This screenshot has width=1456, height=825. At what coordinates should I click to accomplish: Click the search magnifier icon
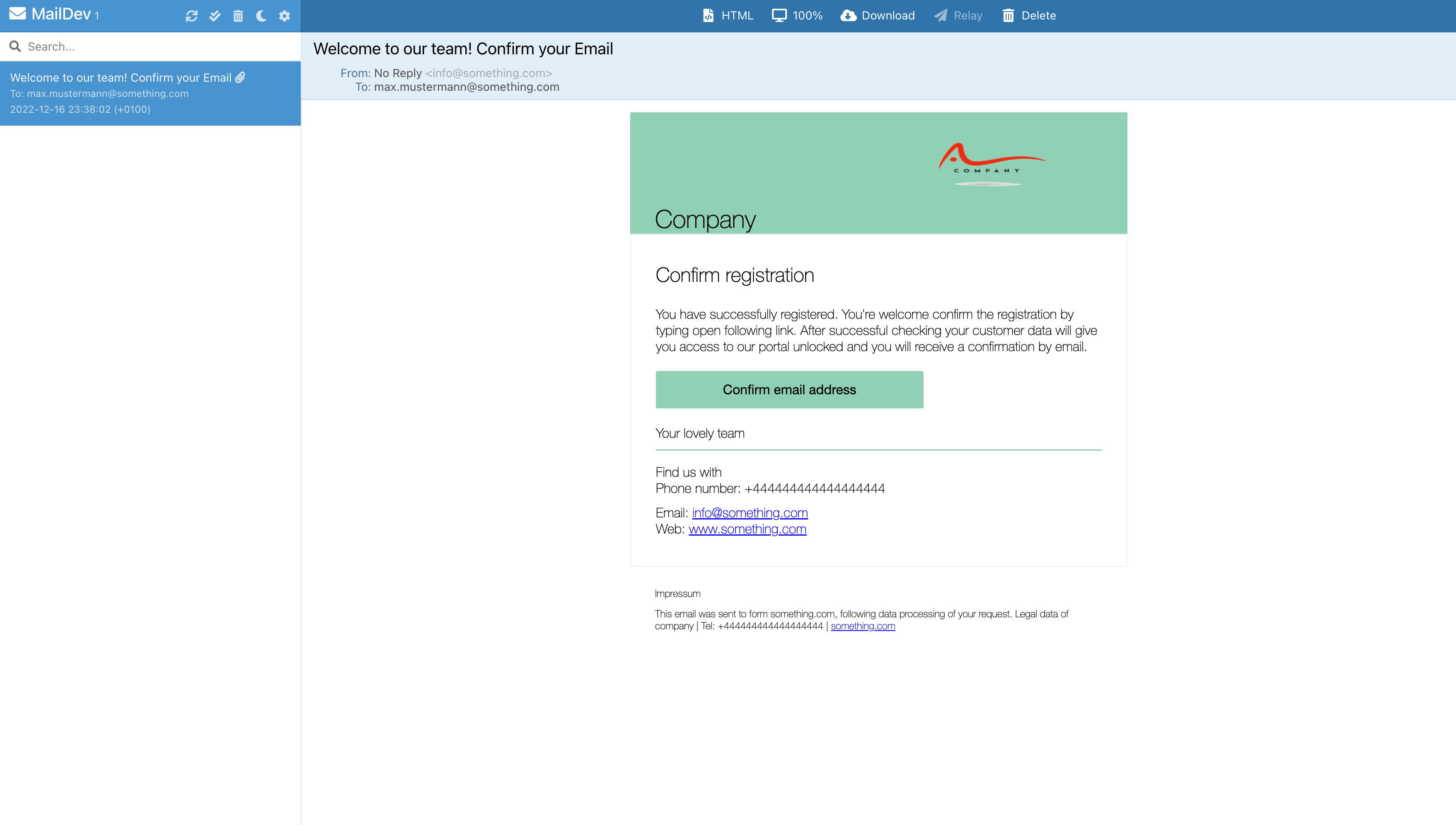pyautogui.click(x=15, y=46)
